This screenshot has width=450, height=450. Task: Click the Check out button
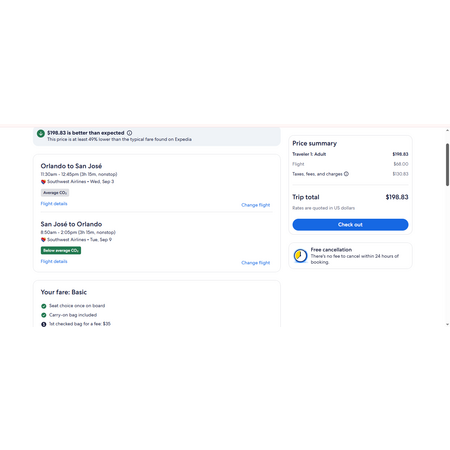point(350,225)
